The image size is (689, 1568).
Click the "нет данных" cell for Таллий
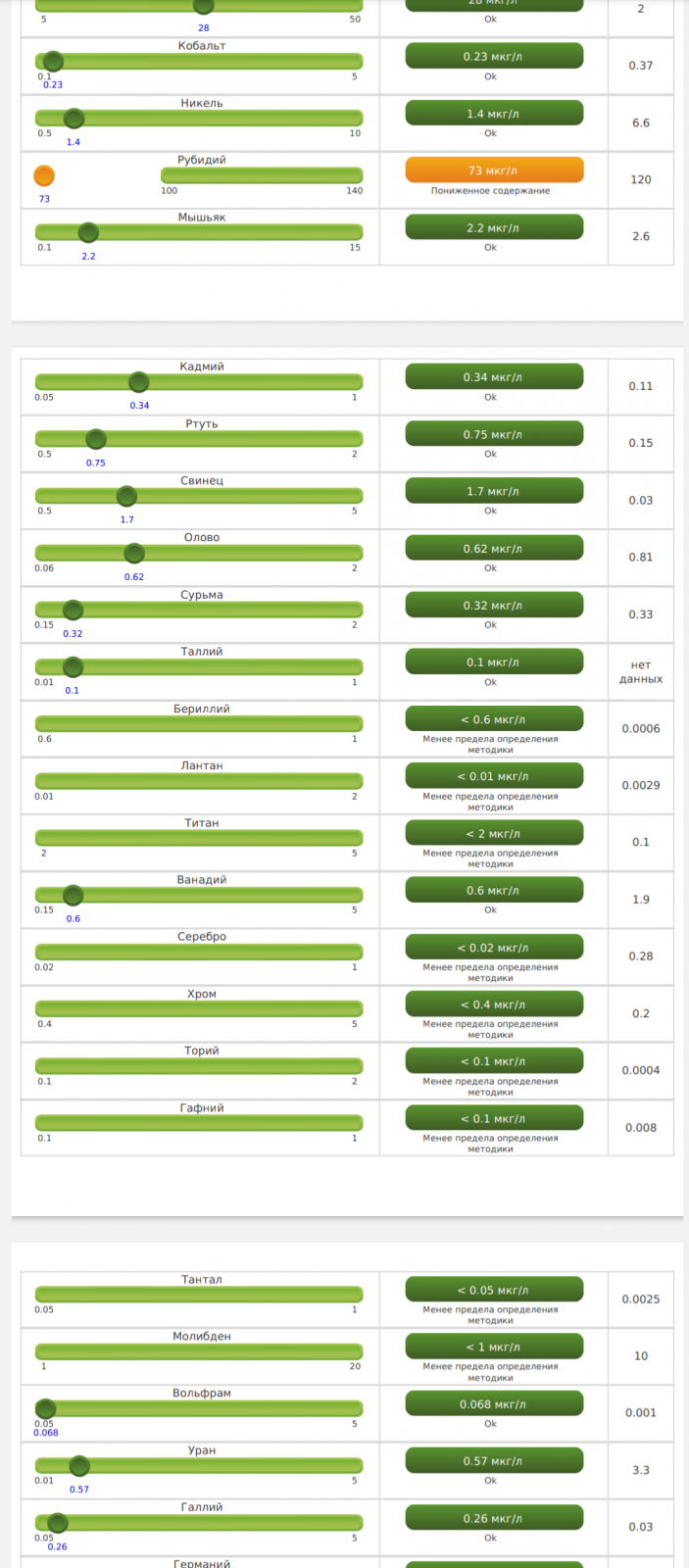click(x=641, y=671)
